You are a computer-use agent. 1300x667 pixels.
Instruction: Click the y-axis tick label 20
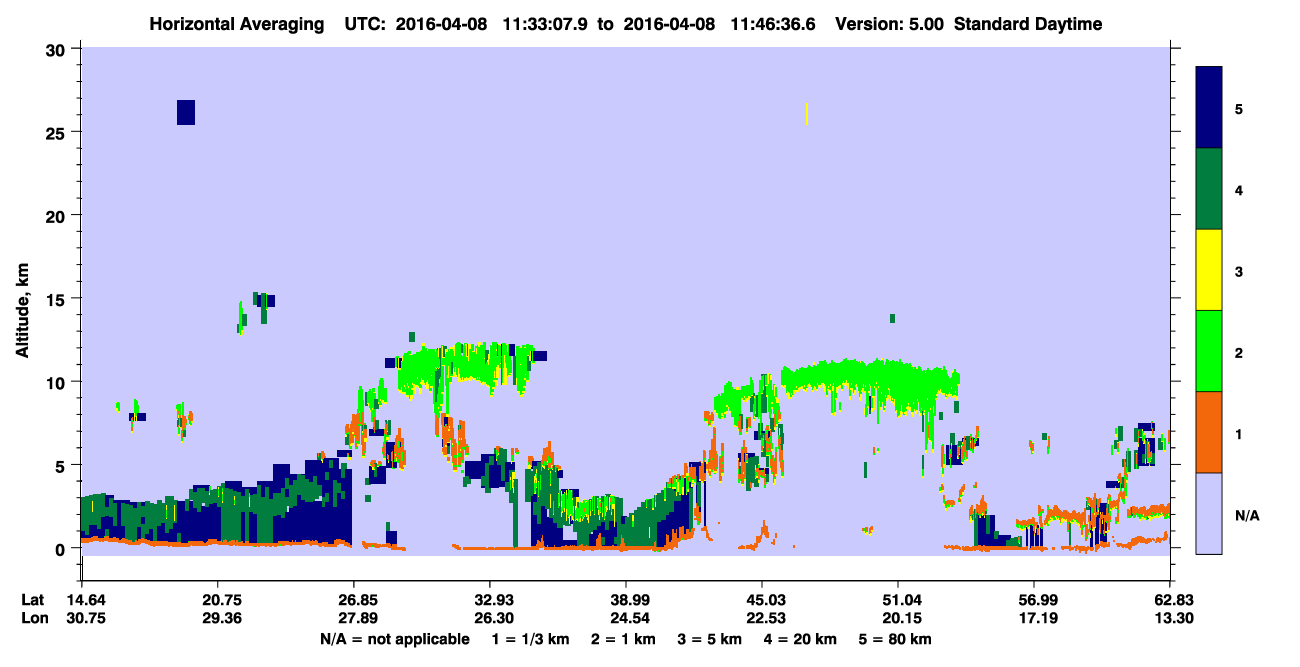(56, 215)
